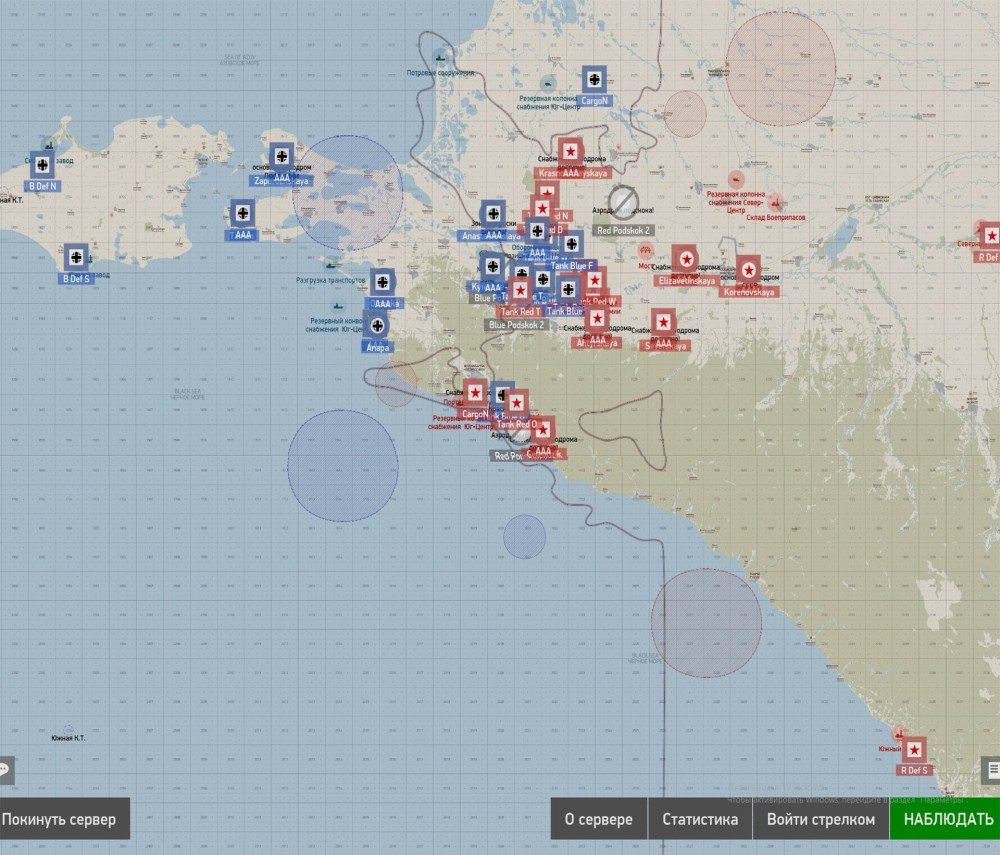The height and width of the screenshot is (855, 1000).
Task: Select the R Def red star icon at right edge
Action: [x=991, y=236]
